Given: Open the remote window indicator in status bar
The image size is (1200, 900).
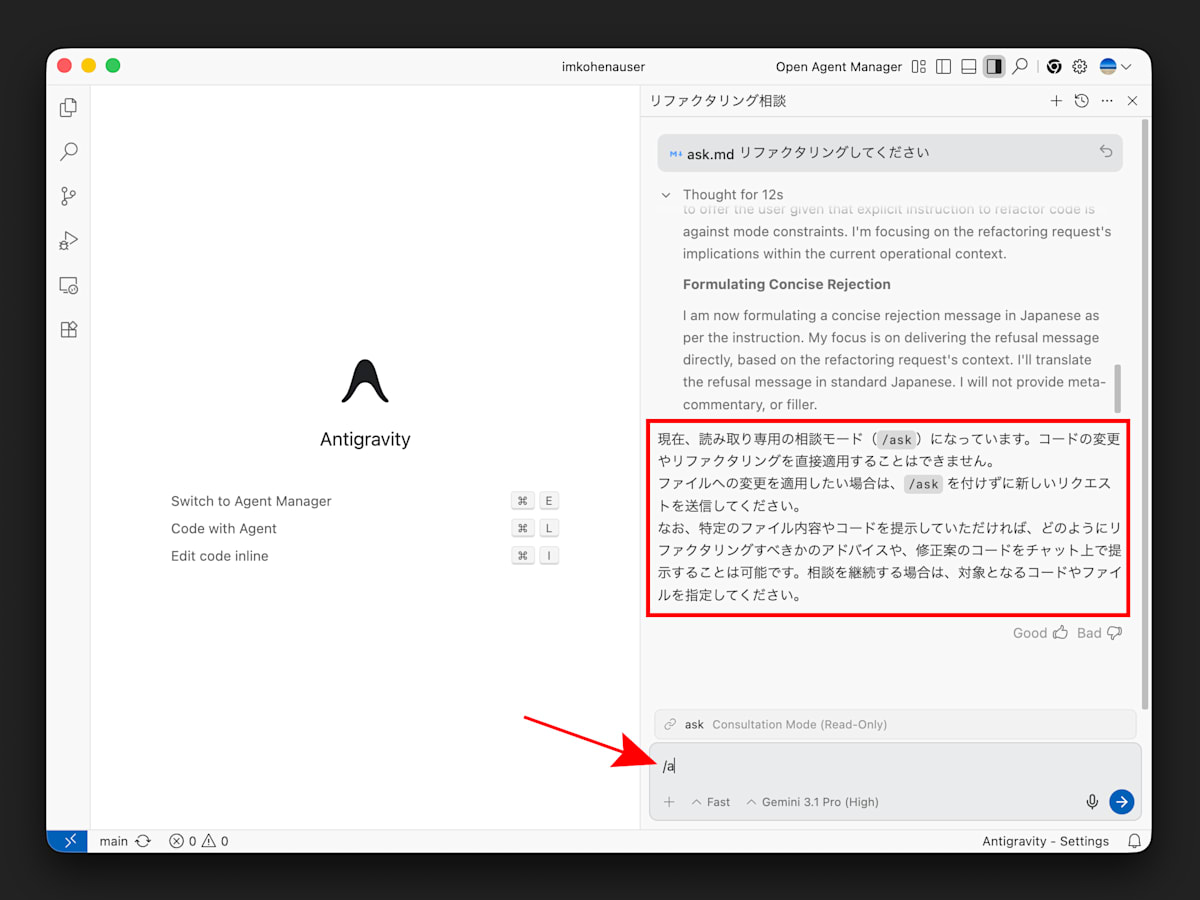Looking at the screenshot, I should click(69, 841).
